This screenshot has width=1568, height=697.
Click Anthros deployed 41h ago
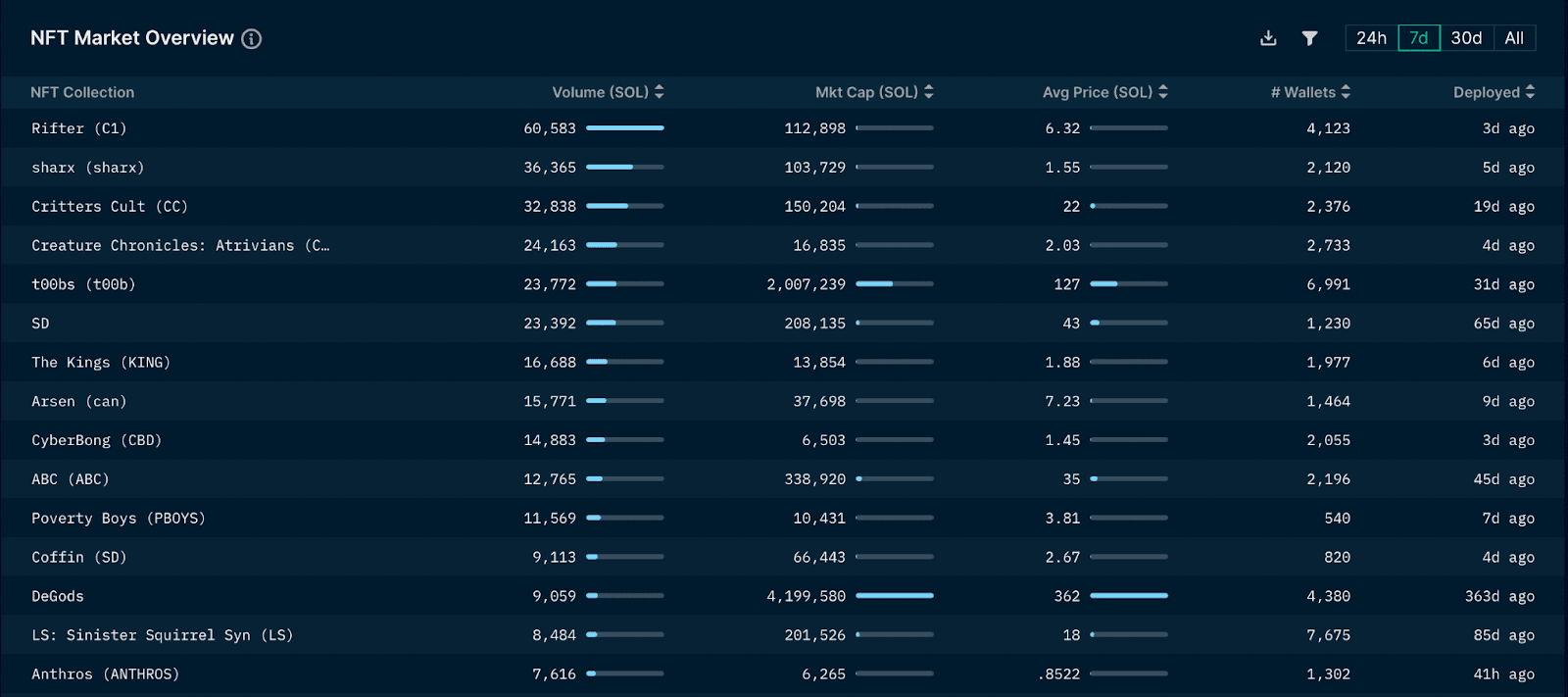pyautogui.click(x=1504, y=674)
